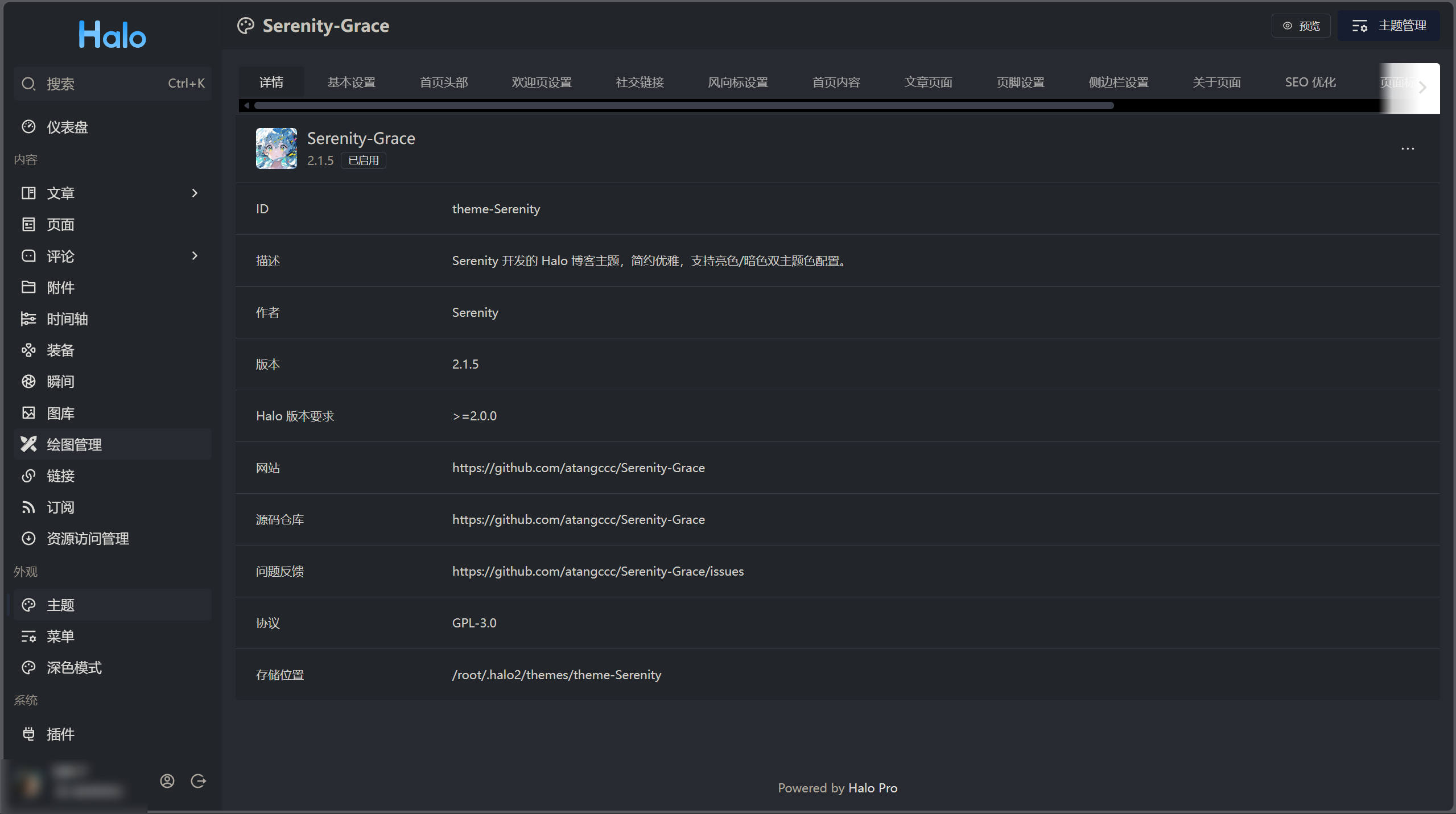Image resolution: width=1456 pixels, height=814 pixels.
Task: Click the GPL-3.0 license value
Action: tap(475, 623)
